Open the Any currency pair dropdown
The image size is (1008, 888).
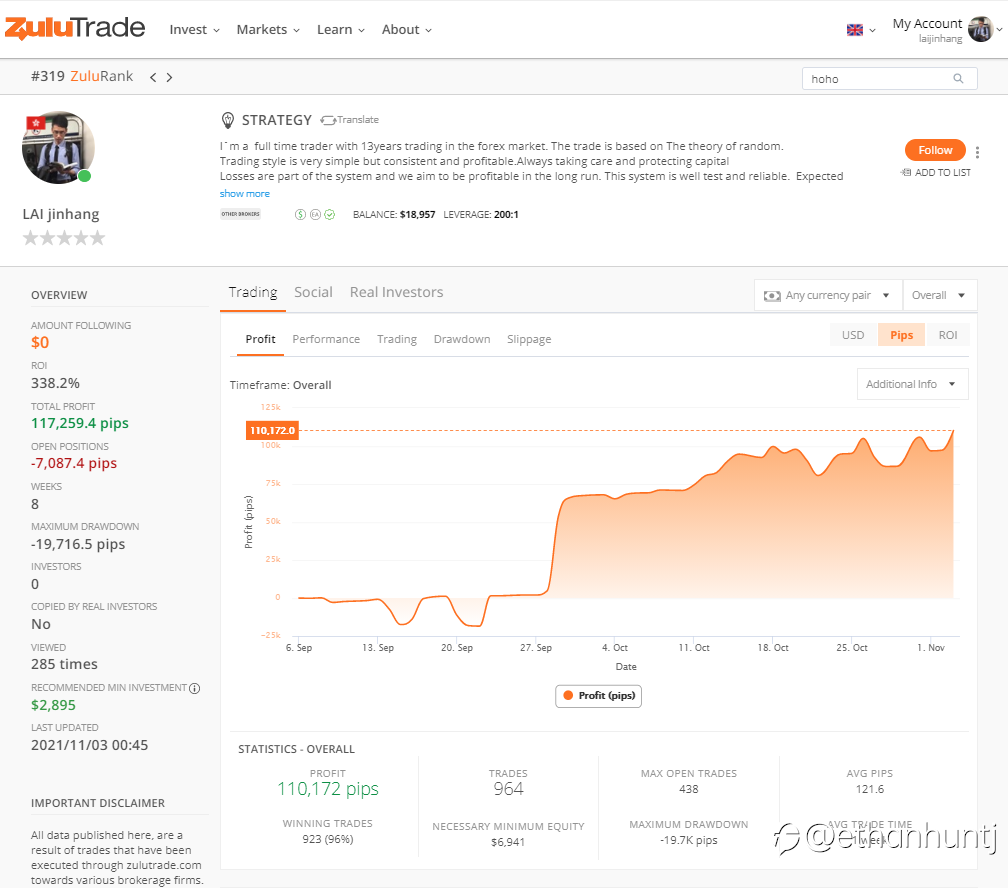tap(828, 295)
